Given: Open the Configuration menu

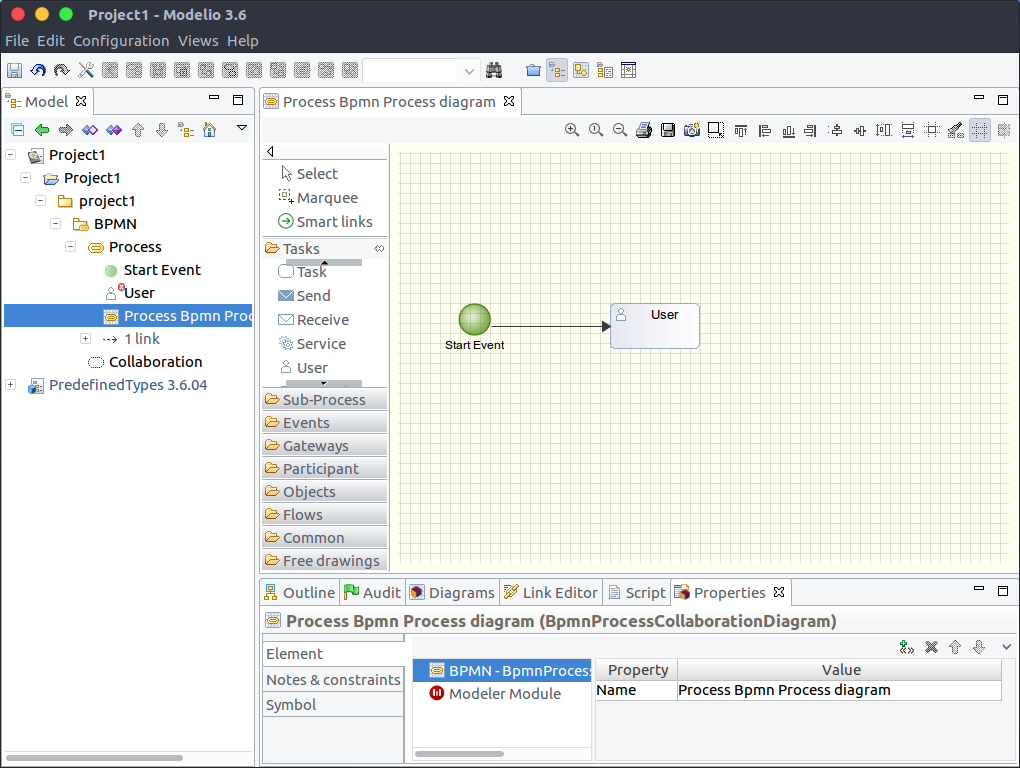Looking at the screenshot, I should tap(121, 41).
